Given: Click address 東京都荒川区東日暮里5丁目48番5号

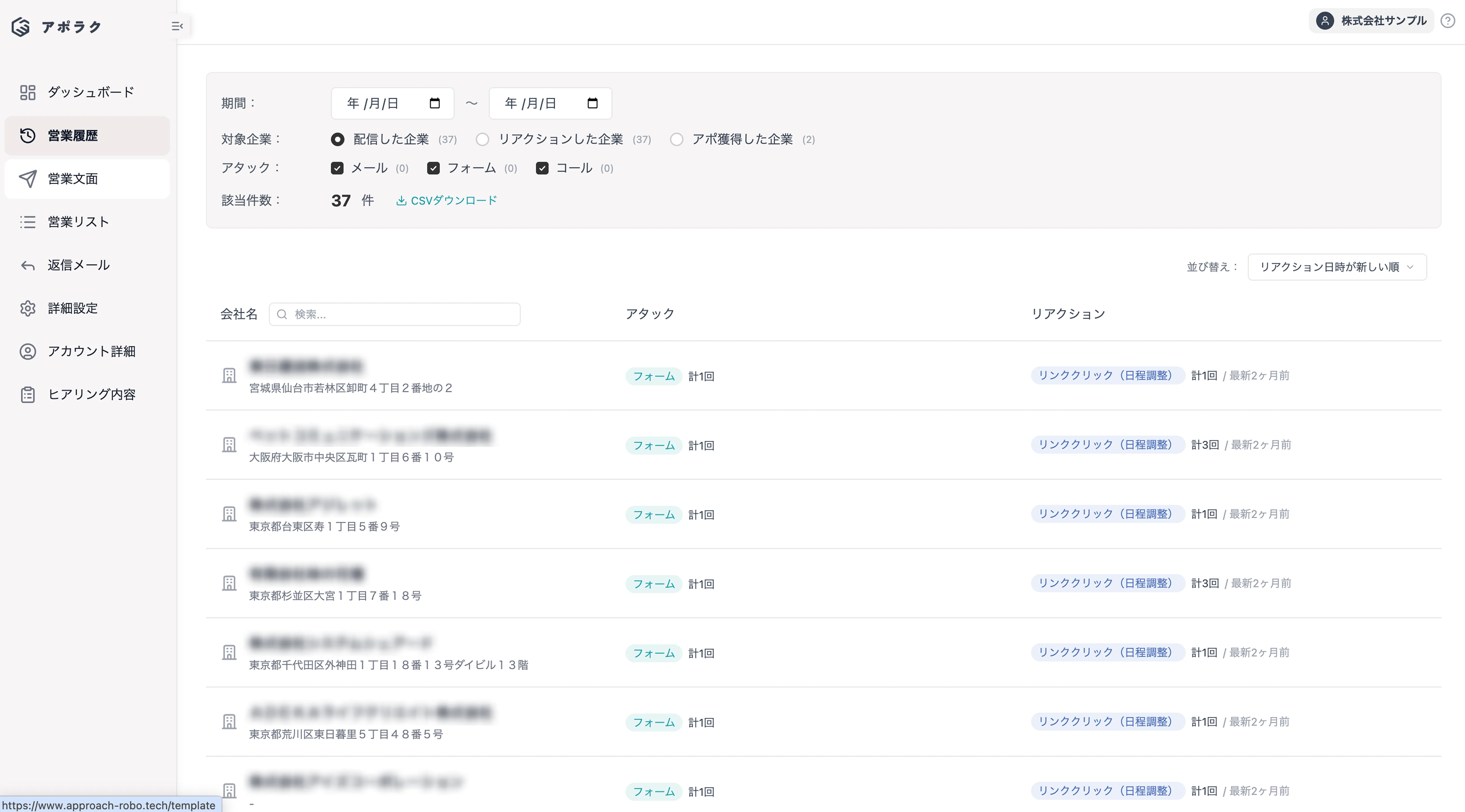Looking at the screenshot, I should click(x=346, y=735).
